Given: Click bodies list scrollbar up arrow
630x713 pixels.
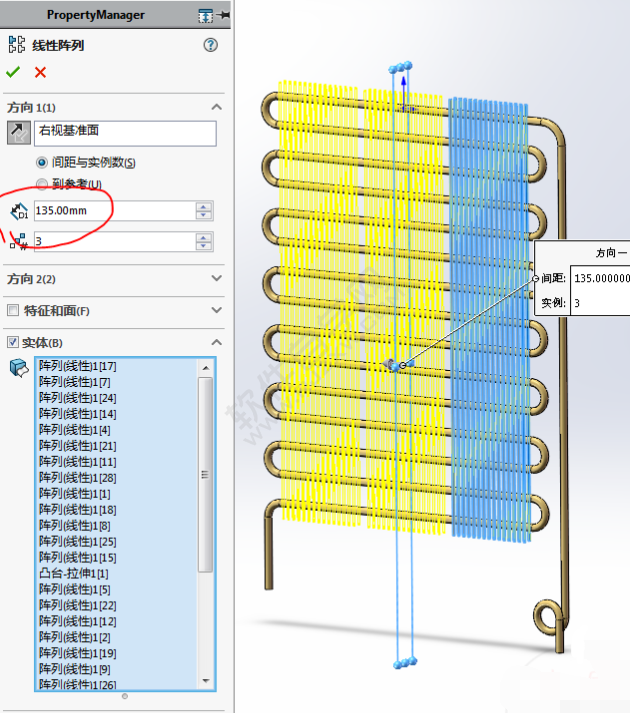Looking at the screenshot, I should (206, 367).
